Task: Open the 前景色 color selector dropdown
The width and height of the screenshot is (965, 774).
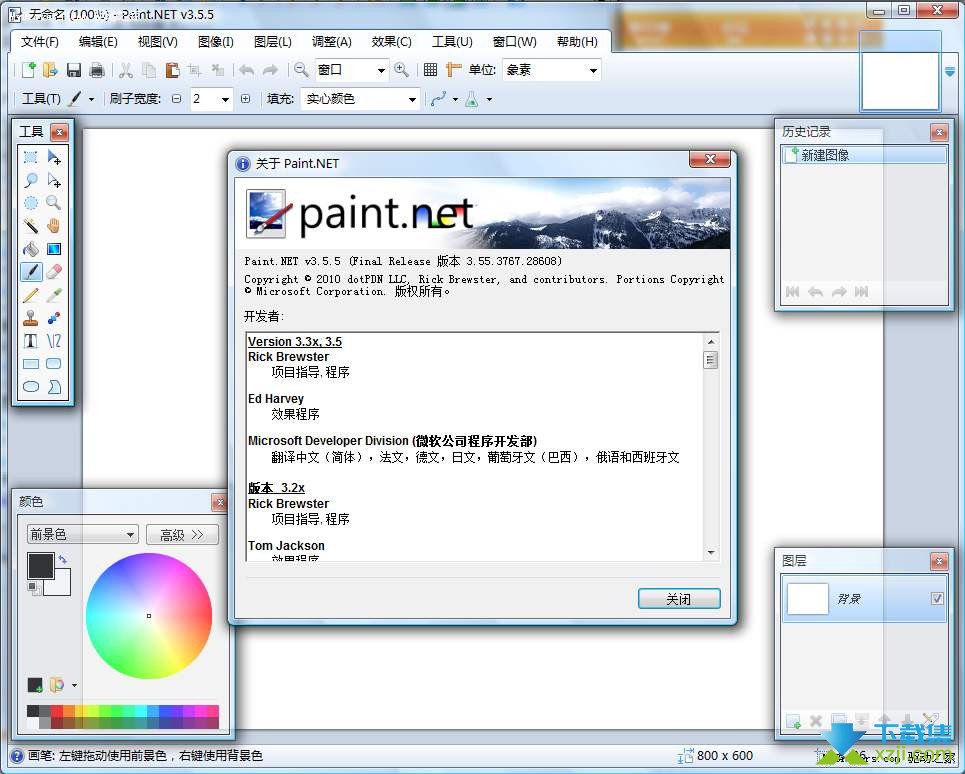Action: pos(82,535)
